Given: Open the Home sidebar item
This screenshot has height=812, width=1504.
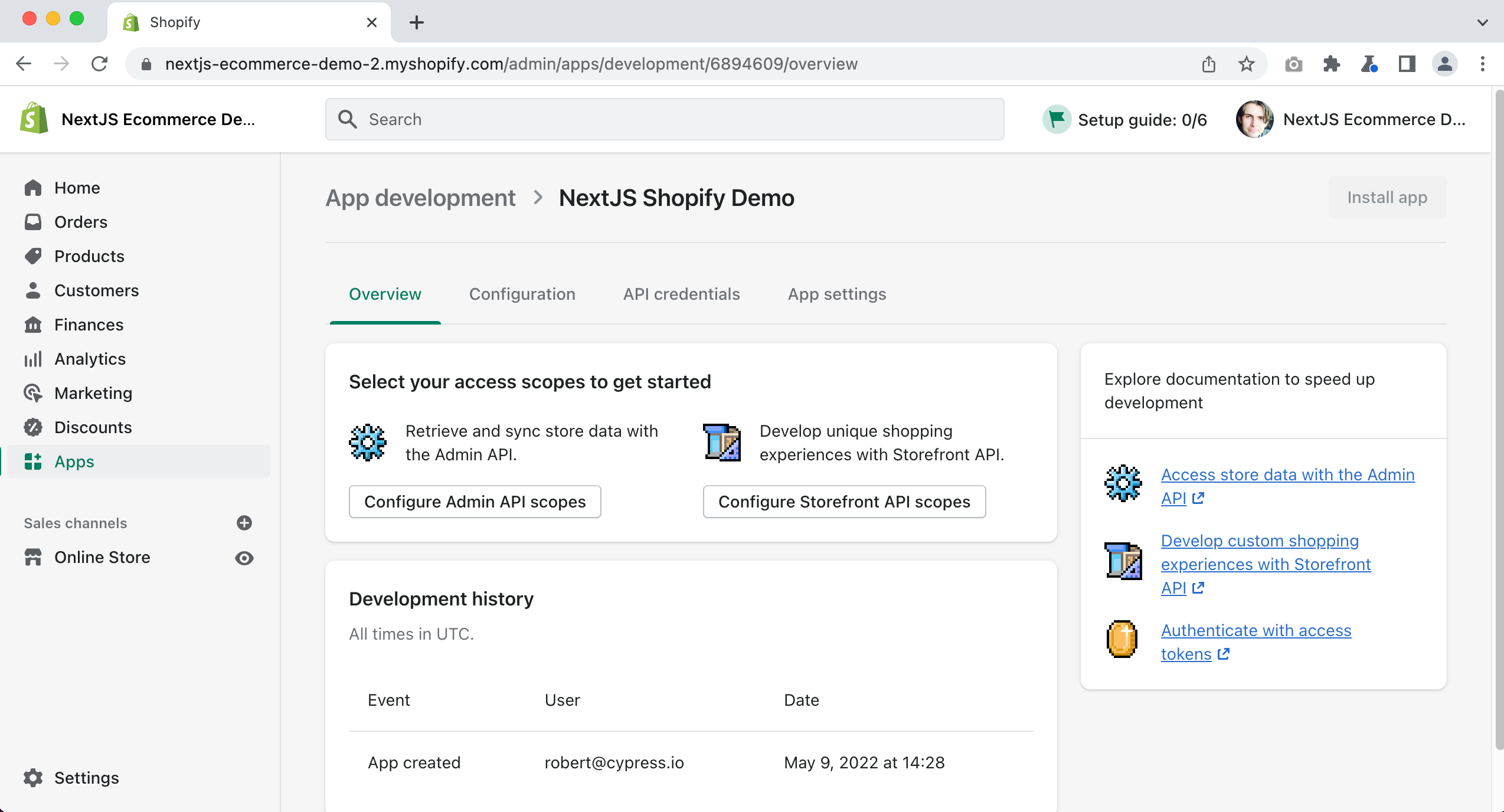Looking at the screenshot, I should click(139, 188).
